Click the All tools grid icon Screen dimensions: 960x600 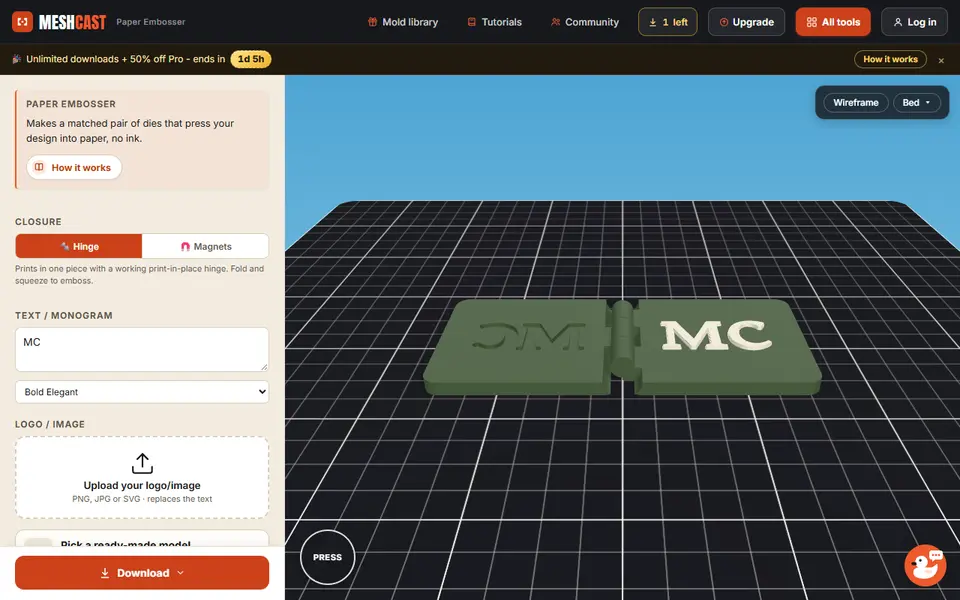click(x=812, y=22)
